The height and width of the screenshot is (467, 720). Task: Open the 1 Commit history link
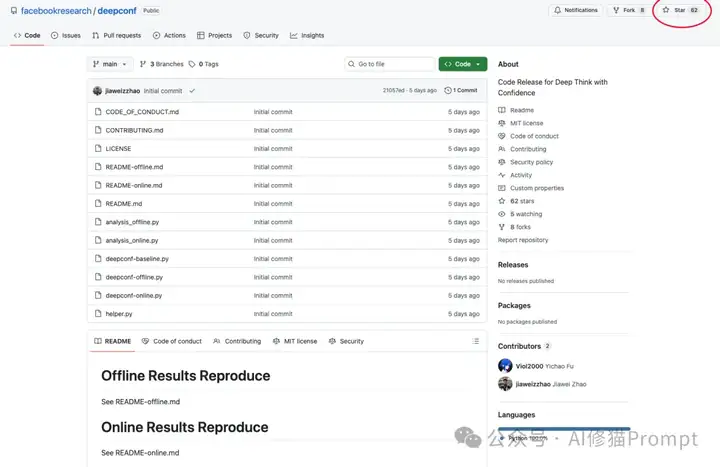pos(461,90)
